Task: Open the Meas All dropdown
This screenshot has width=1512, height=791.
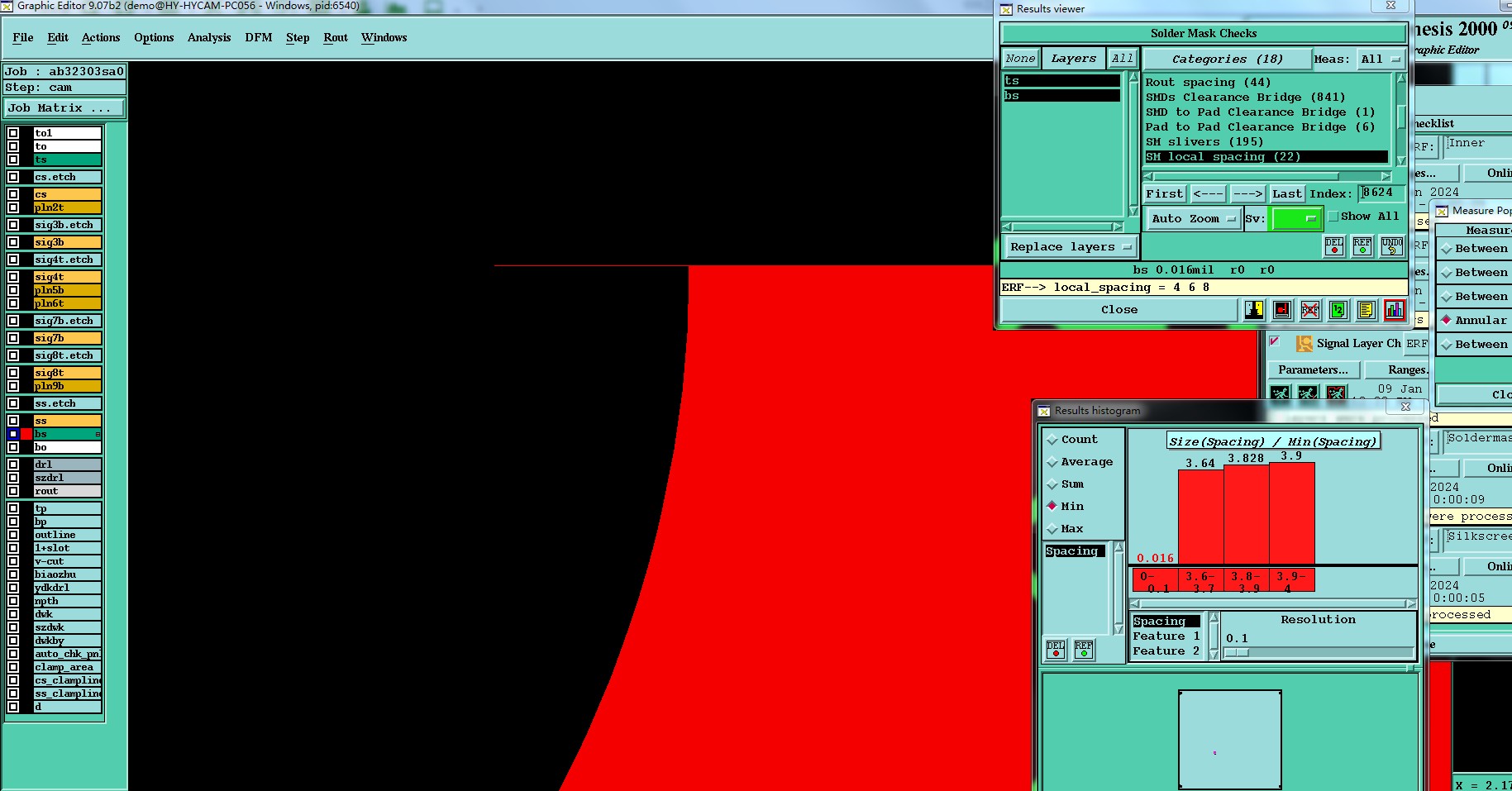Action: pyautogui.click(x=1380, y=60)
